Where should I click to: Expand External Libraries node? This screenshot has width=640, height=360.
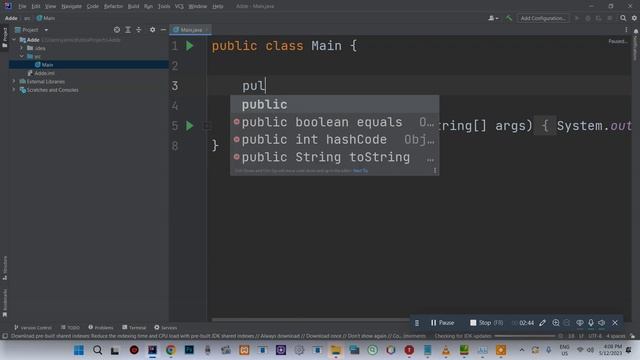click(14, 81)
